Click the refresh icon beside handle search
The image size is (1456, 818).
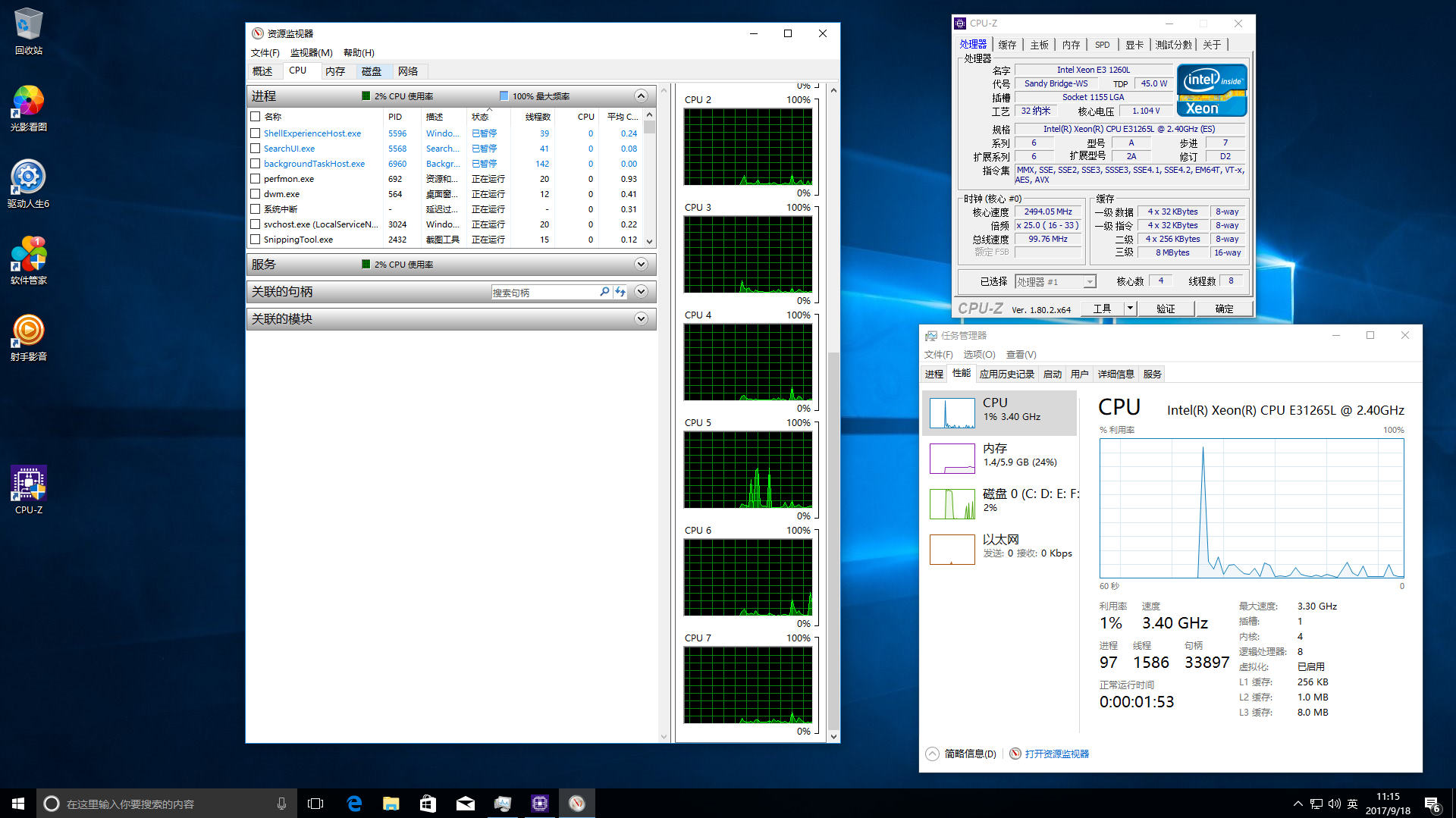[x=620, y=292]
